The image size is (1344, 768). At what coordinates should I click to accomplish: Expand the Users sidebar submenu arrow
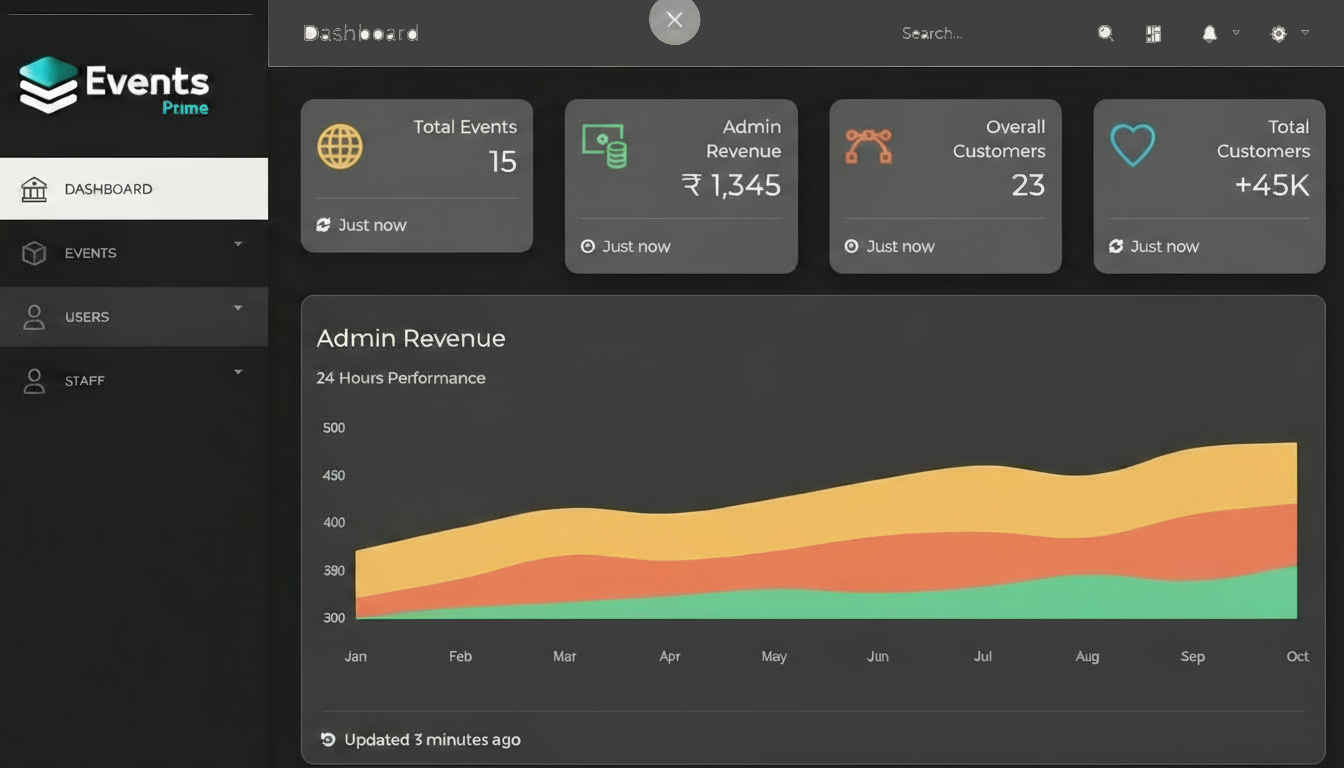point(238,308)
